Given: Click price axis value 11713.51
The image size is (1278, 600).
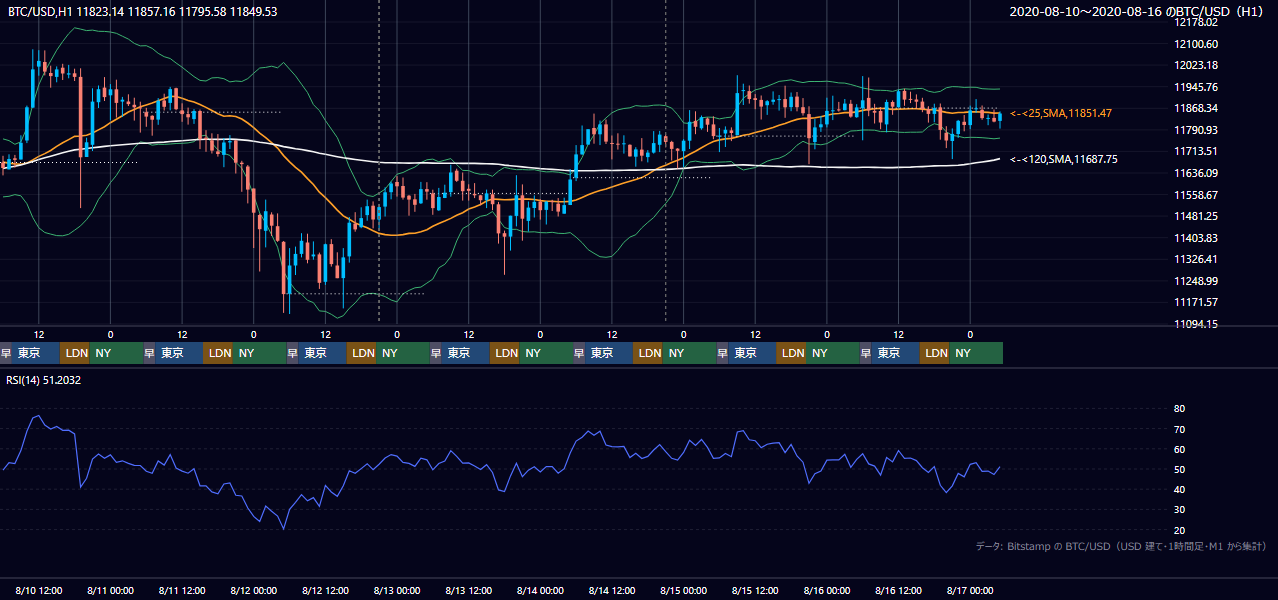Looking at the screenshot, I should [1196, 151].
